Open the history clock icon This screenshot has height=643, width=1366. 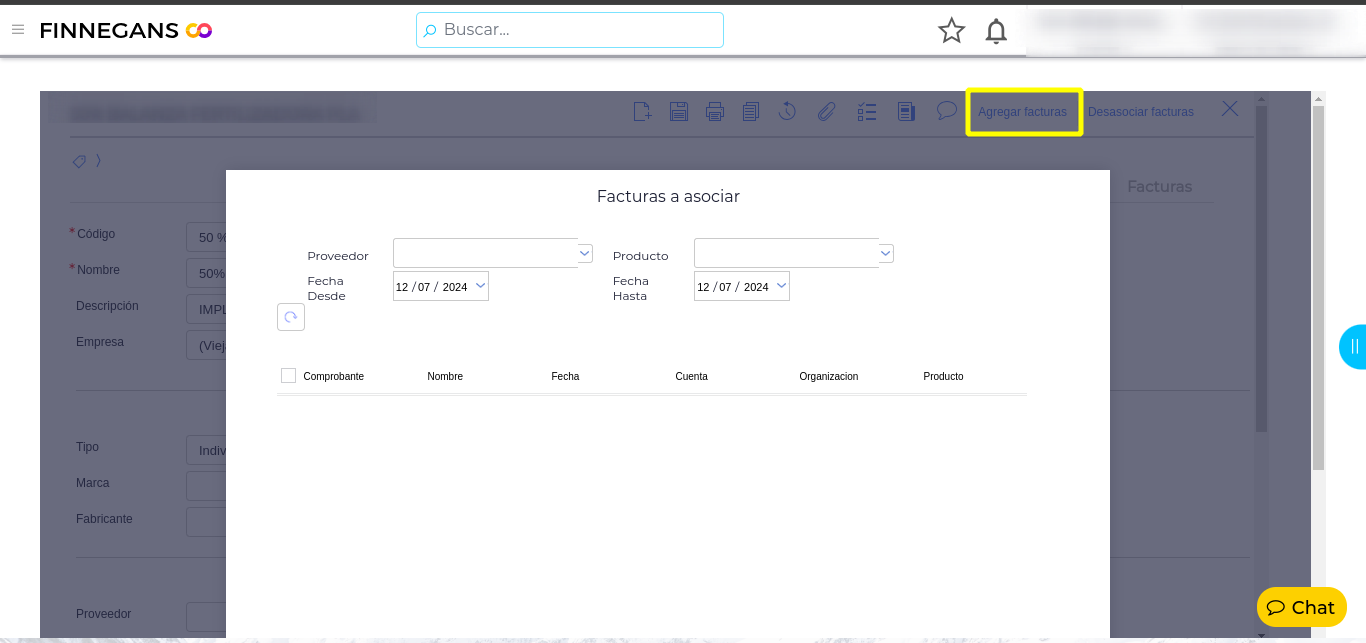click(787, 111)
